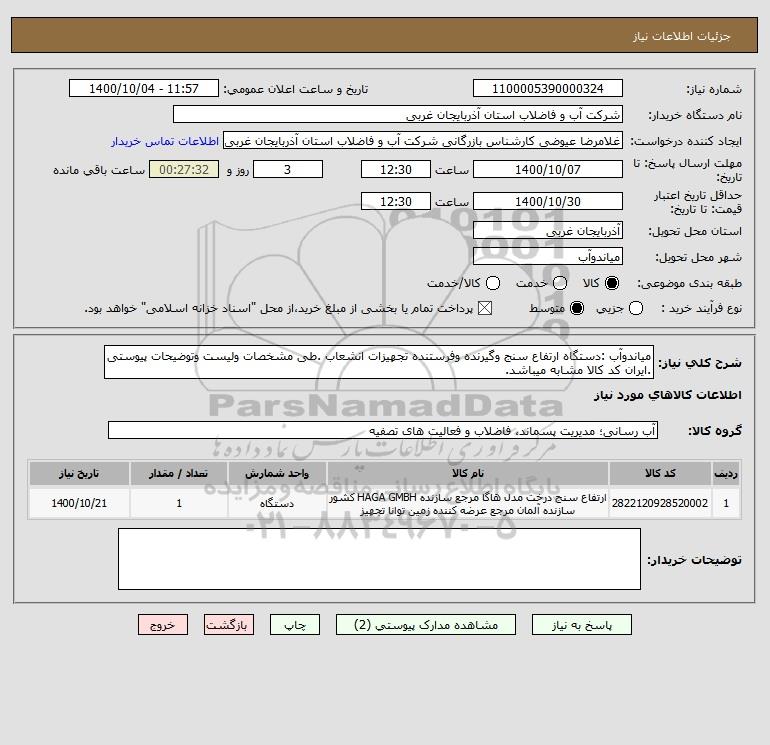The height and width of the screenshot is (745, 770).
Task: Click the need number field 1100005390000324
Action: [548, 88]
